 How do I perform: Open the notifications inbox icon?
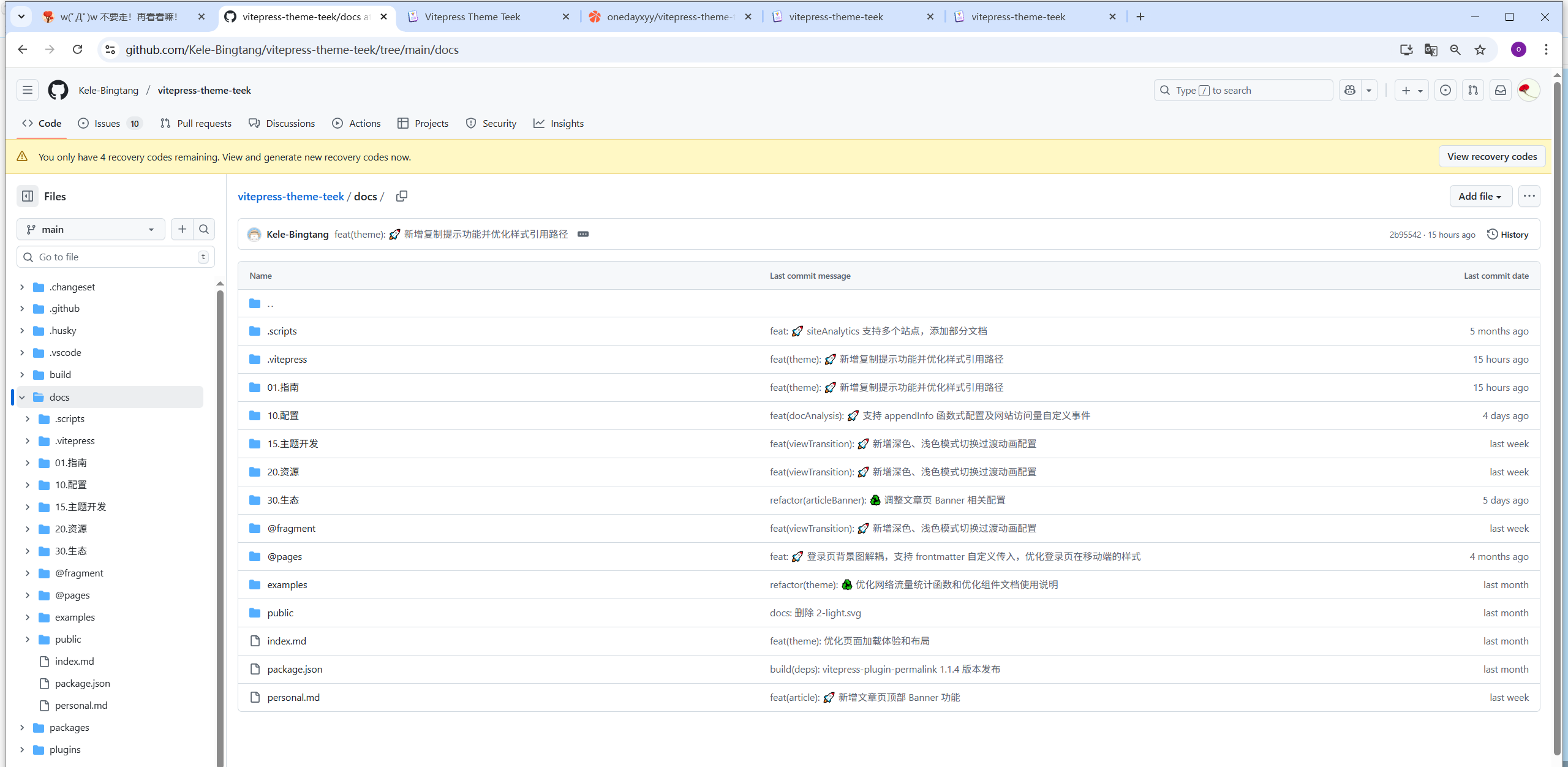(1500, 90)
